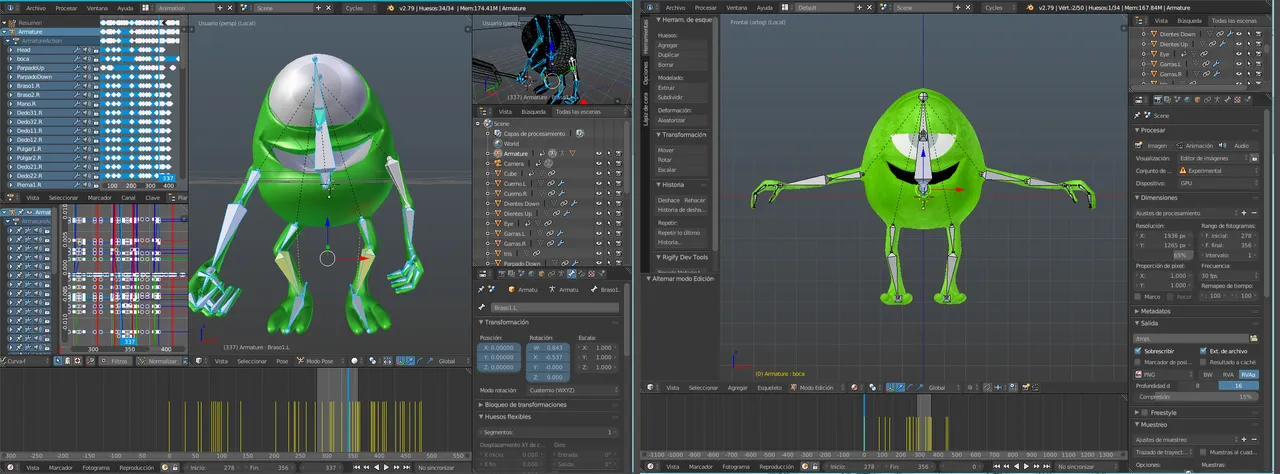
Task: Click Subdividir button in tool shelf
Action: coord(683,98)
